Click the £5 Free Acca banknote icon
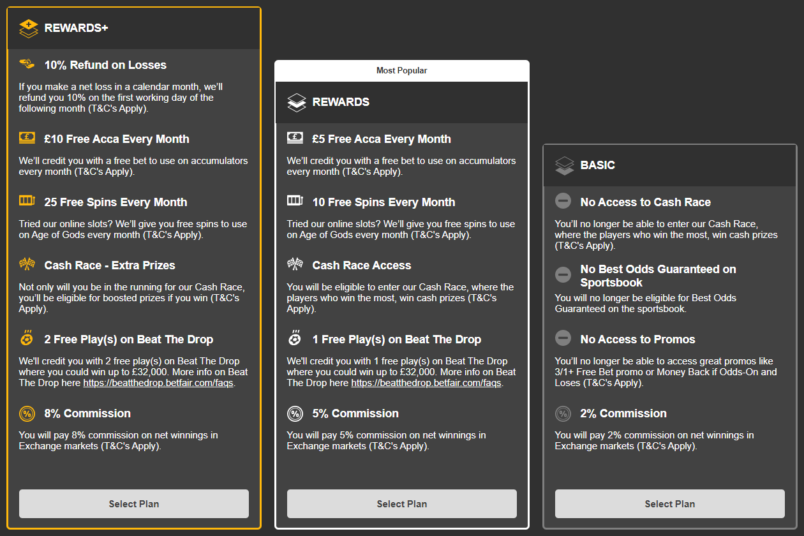The height and width of the screenshot is (536, 804). 295,137
